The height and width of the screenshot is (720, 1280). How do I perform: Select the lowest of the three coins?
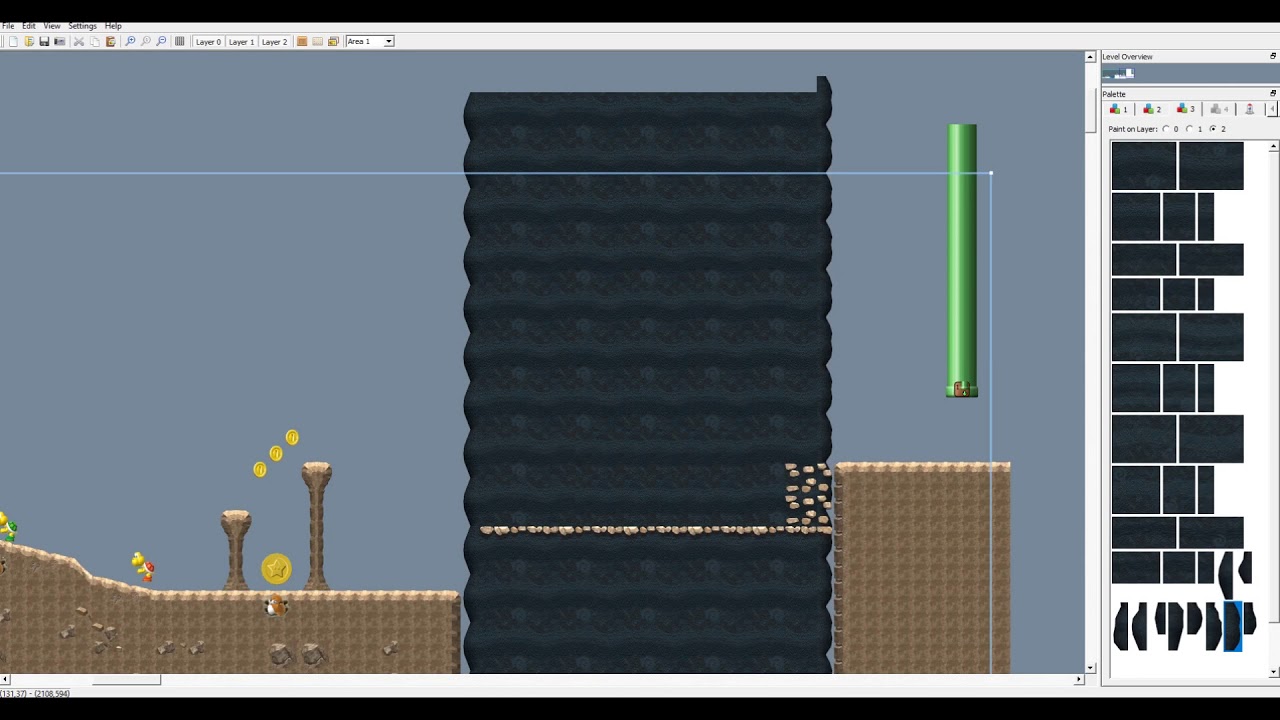coord(260,469)
